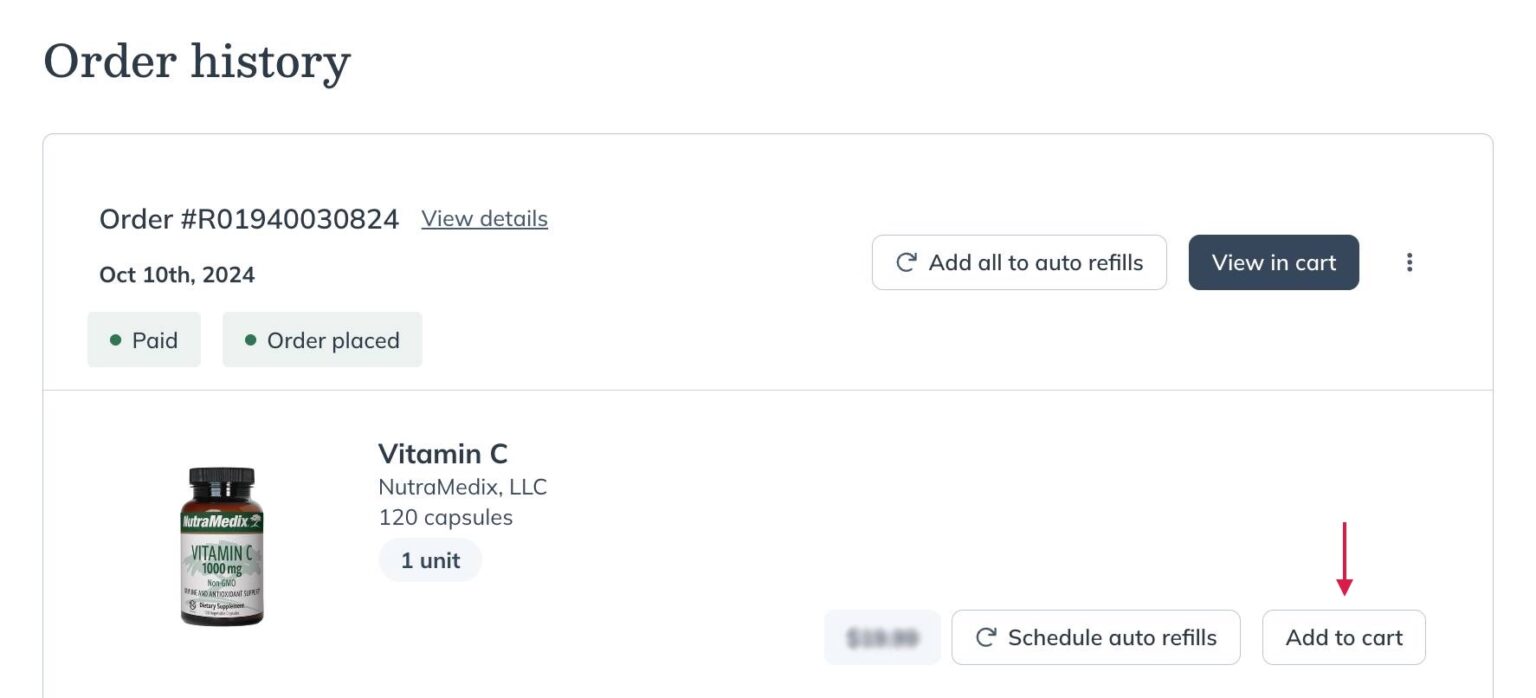Click the 1 unit quantity badge
Viewport: 1536px width, 698px height.
(x=430, y=560)
